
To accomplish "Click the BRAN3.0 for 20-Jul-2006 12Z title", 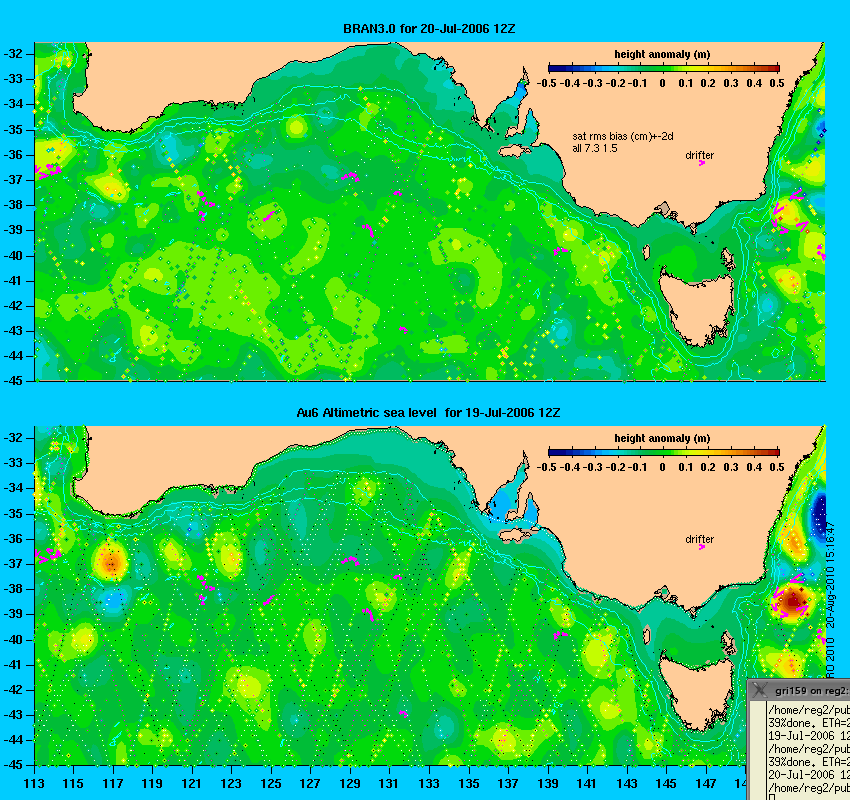I will [429, 29].
